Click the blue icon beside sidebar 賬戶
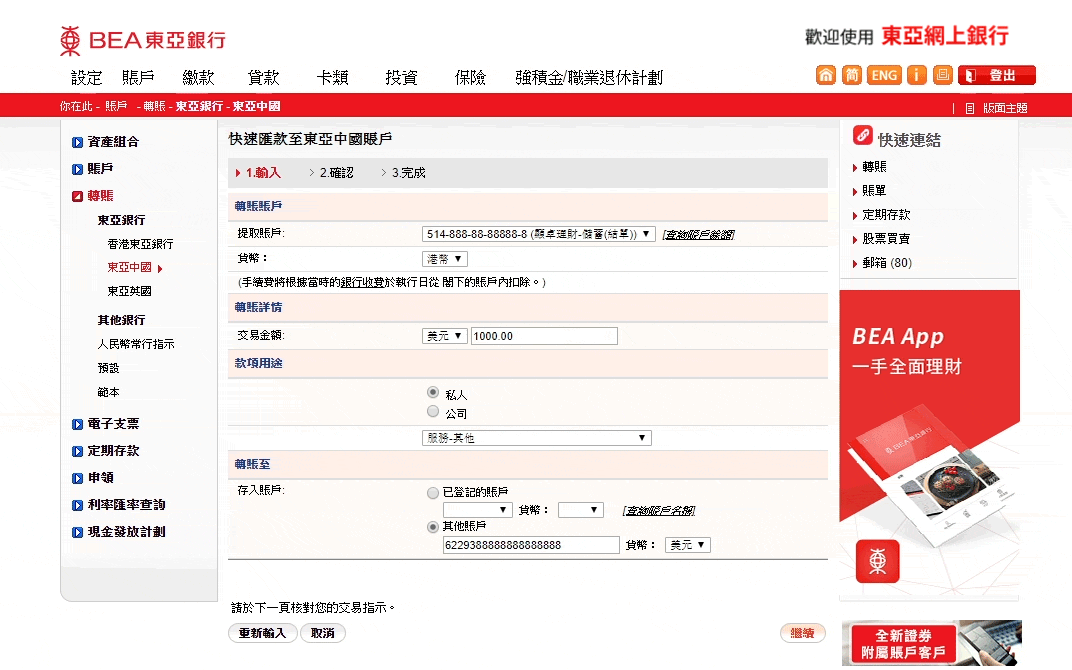Viewport: 1072px width, 670px height. [x=77, y=169]
